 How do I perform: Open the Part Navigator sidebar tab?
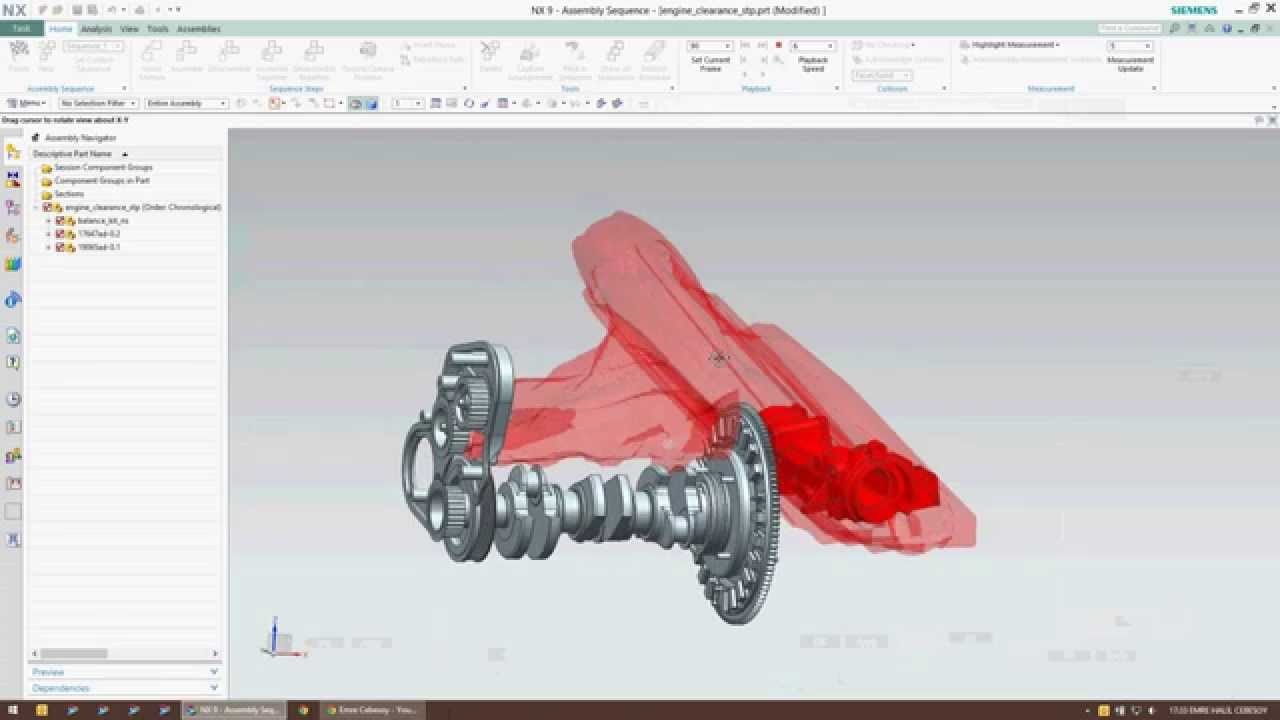[x=13, y=208]
